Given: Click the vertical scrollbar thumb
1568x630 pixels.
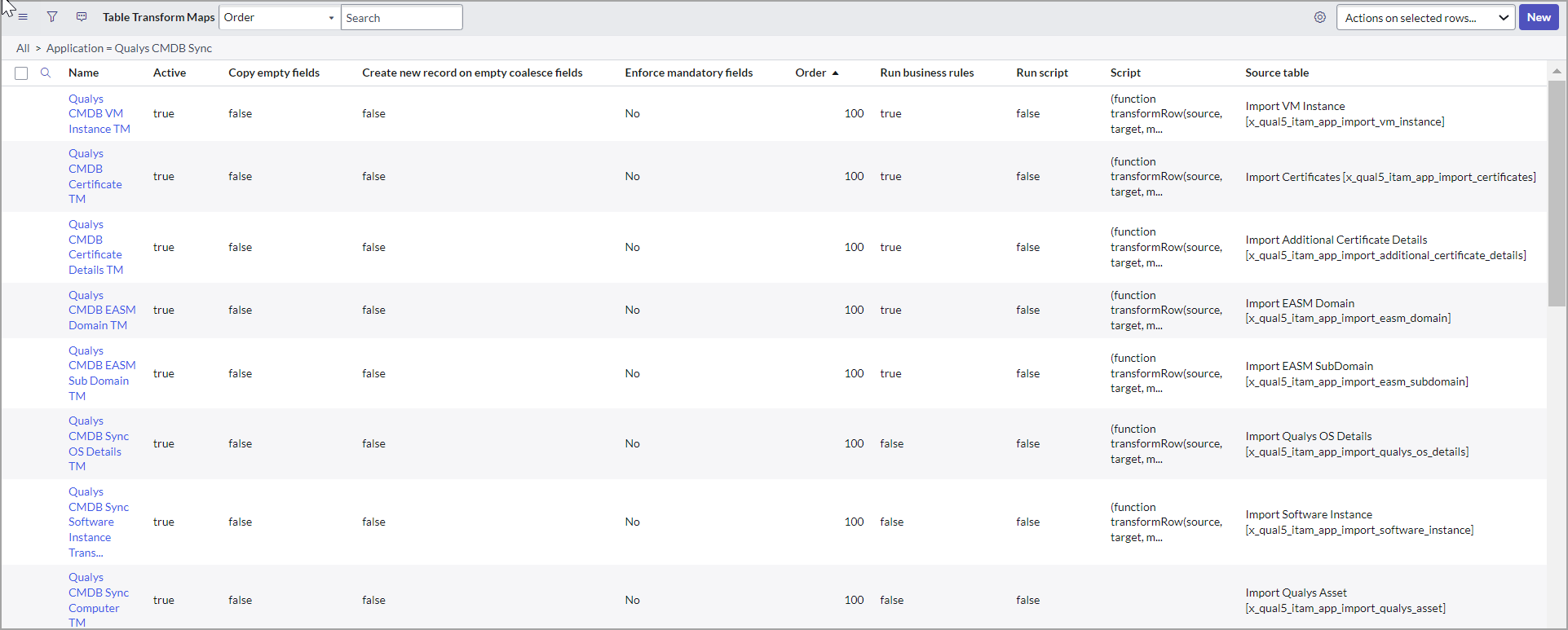Looking at the screenshot, I should point(1557,193).
